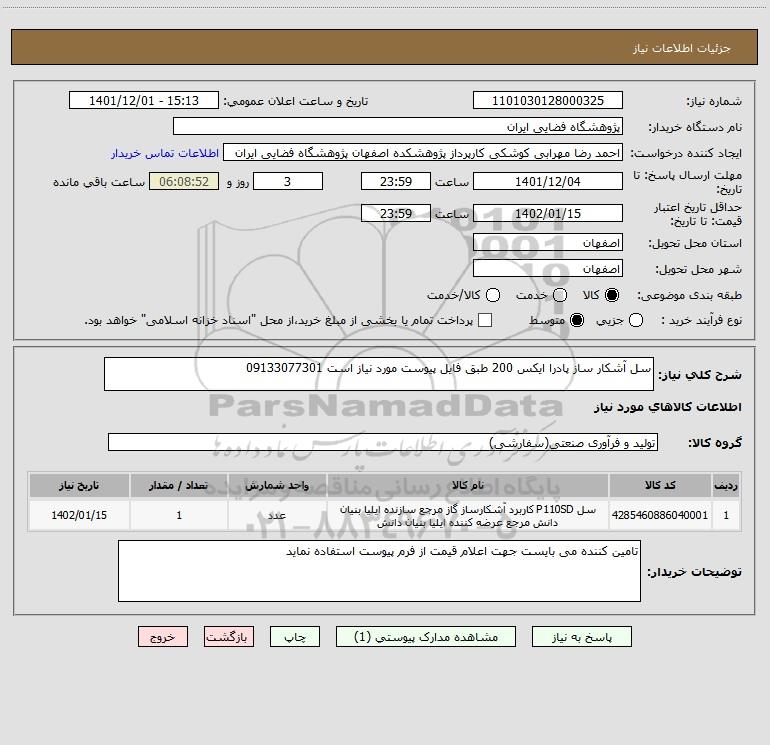The width and height of the screenshot is (770, 745).
Task: Click the ساعت باقی مانده label
Action: [x=99, y=182]
